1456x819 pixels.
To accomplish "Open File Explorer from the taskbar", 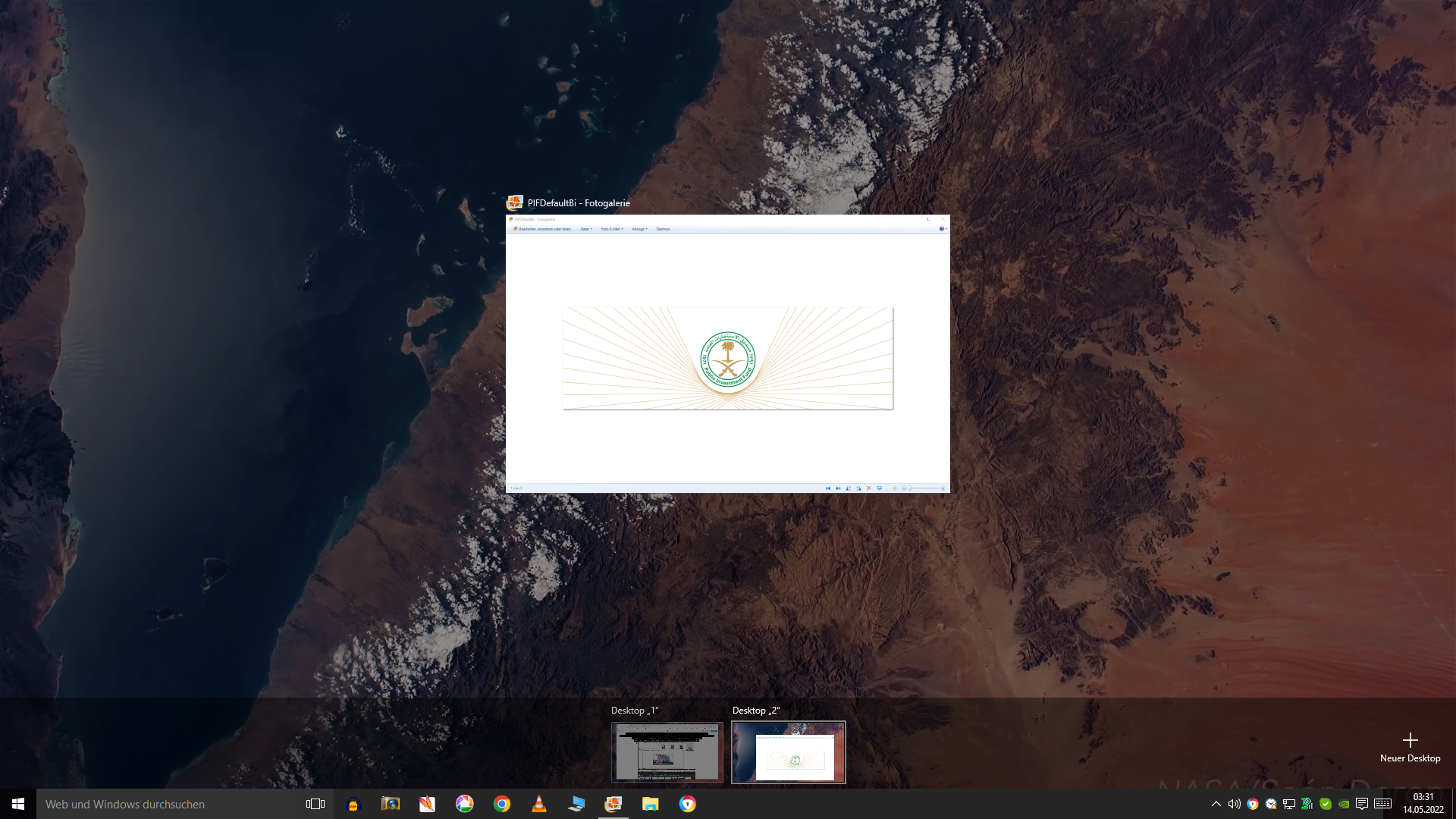I will point(650,804).
